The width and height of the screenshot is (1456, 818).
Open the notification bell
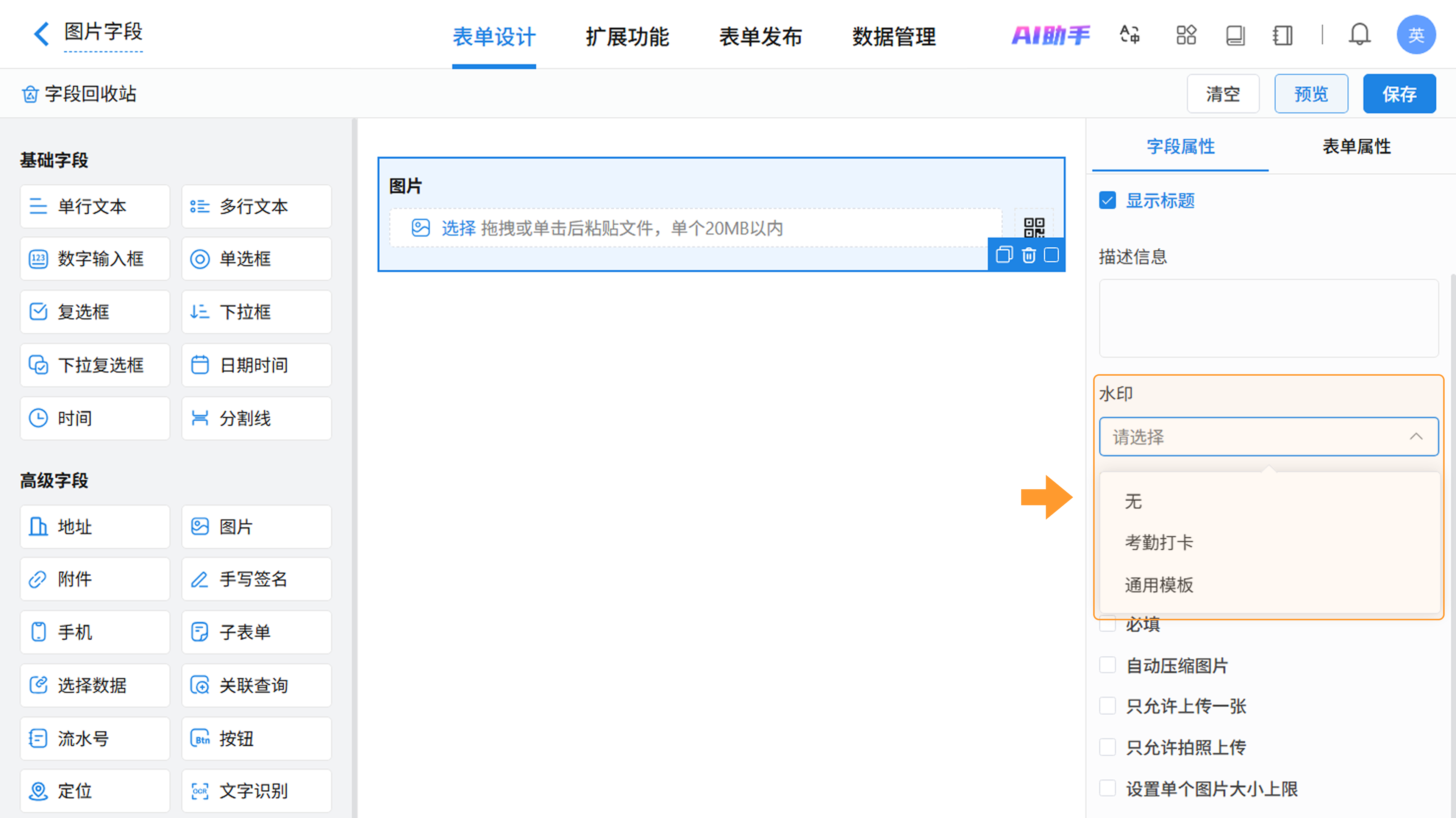point(1359,35)
